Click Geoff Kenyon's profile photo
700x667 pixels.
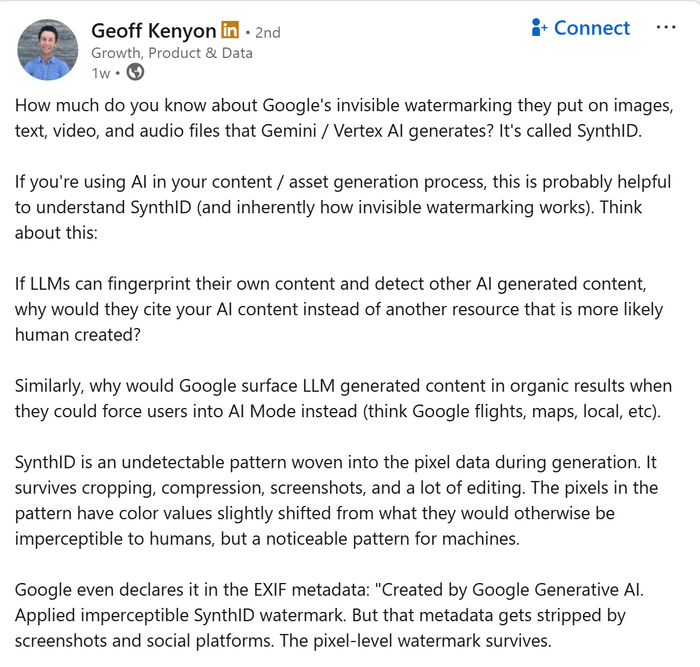(48, 49)
